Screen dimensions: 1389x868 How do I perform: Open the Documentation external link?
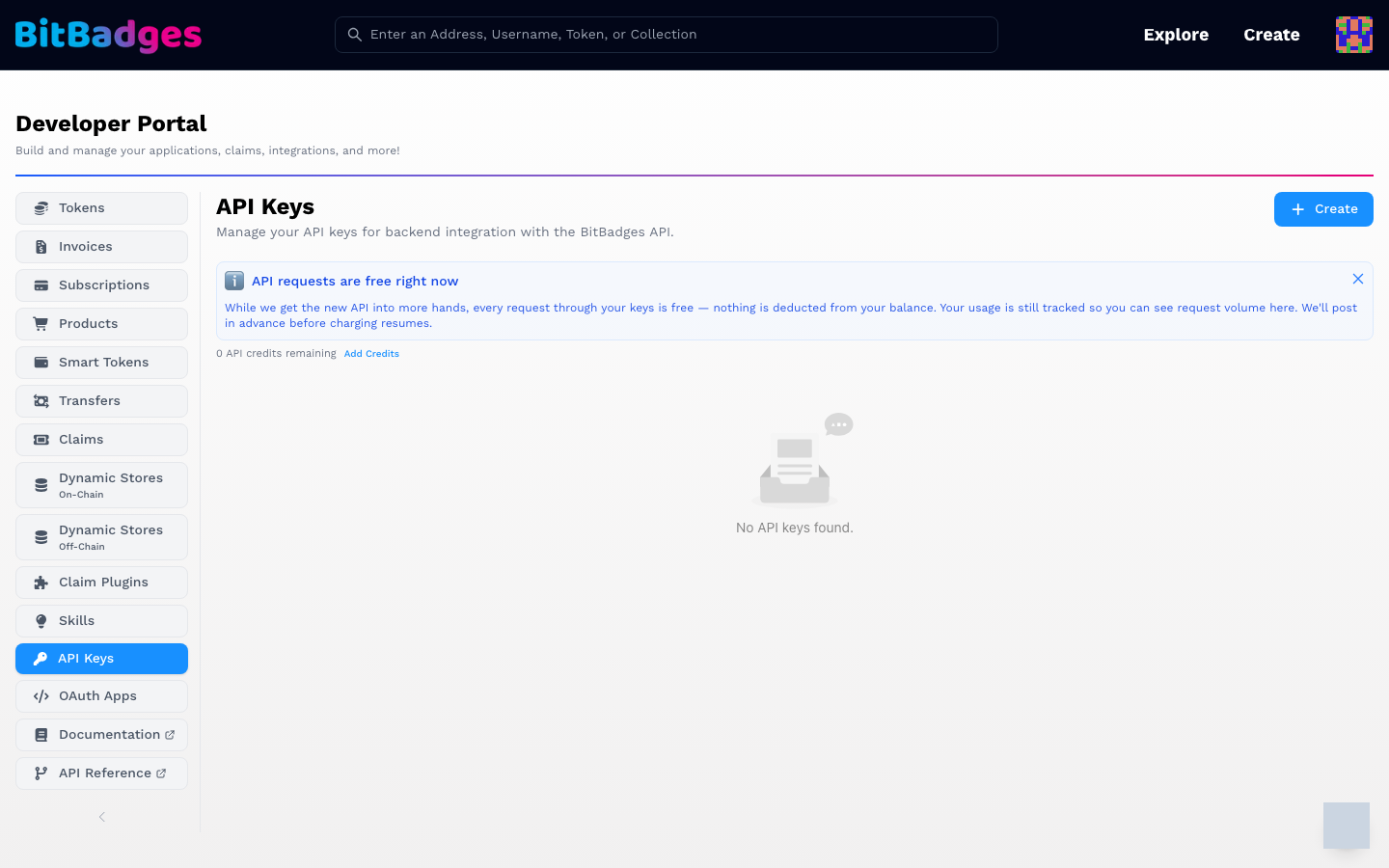click(101, 735)
